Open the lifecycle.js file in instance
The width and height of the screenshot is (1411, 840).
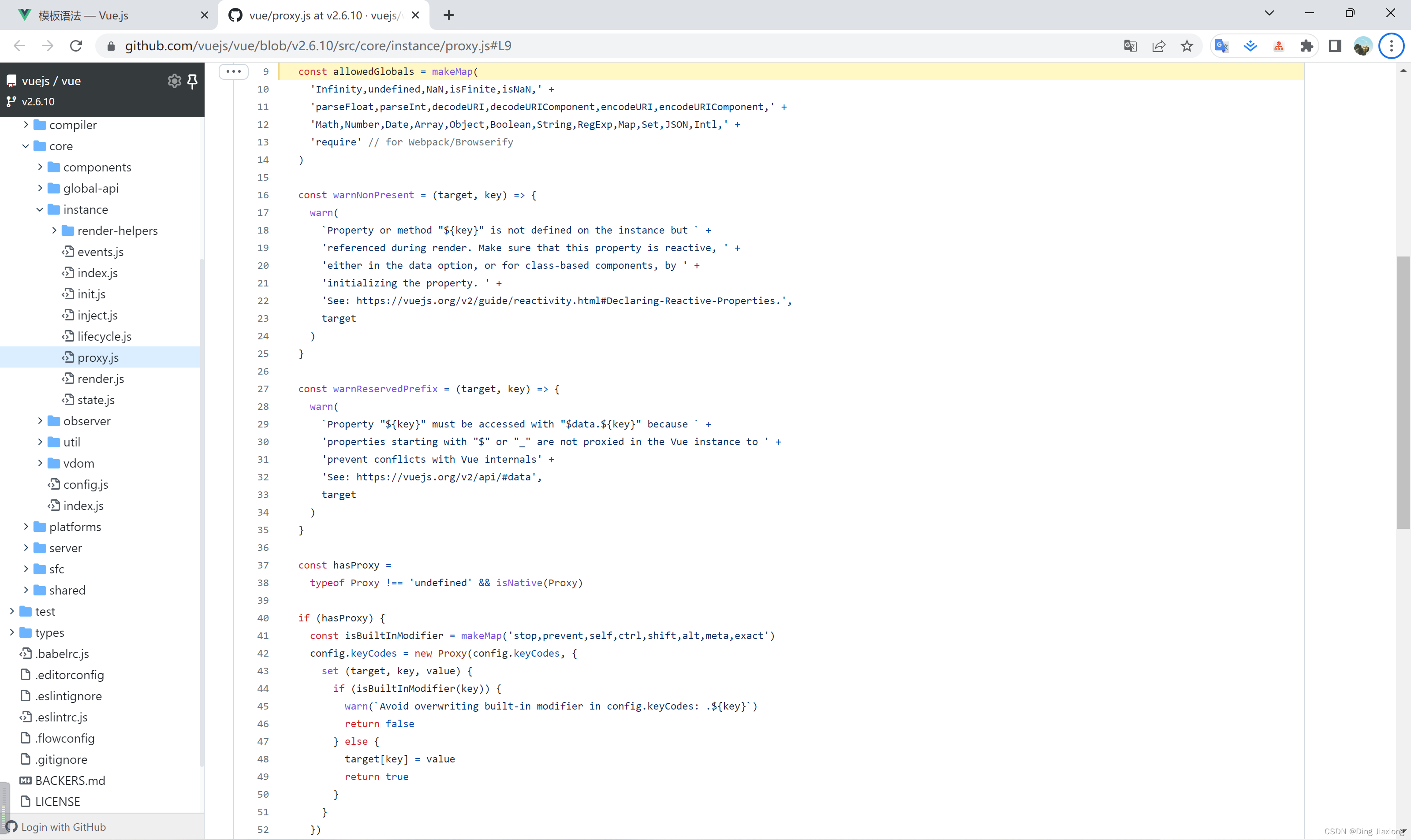click(105, 335)
